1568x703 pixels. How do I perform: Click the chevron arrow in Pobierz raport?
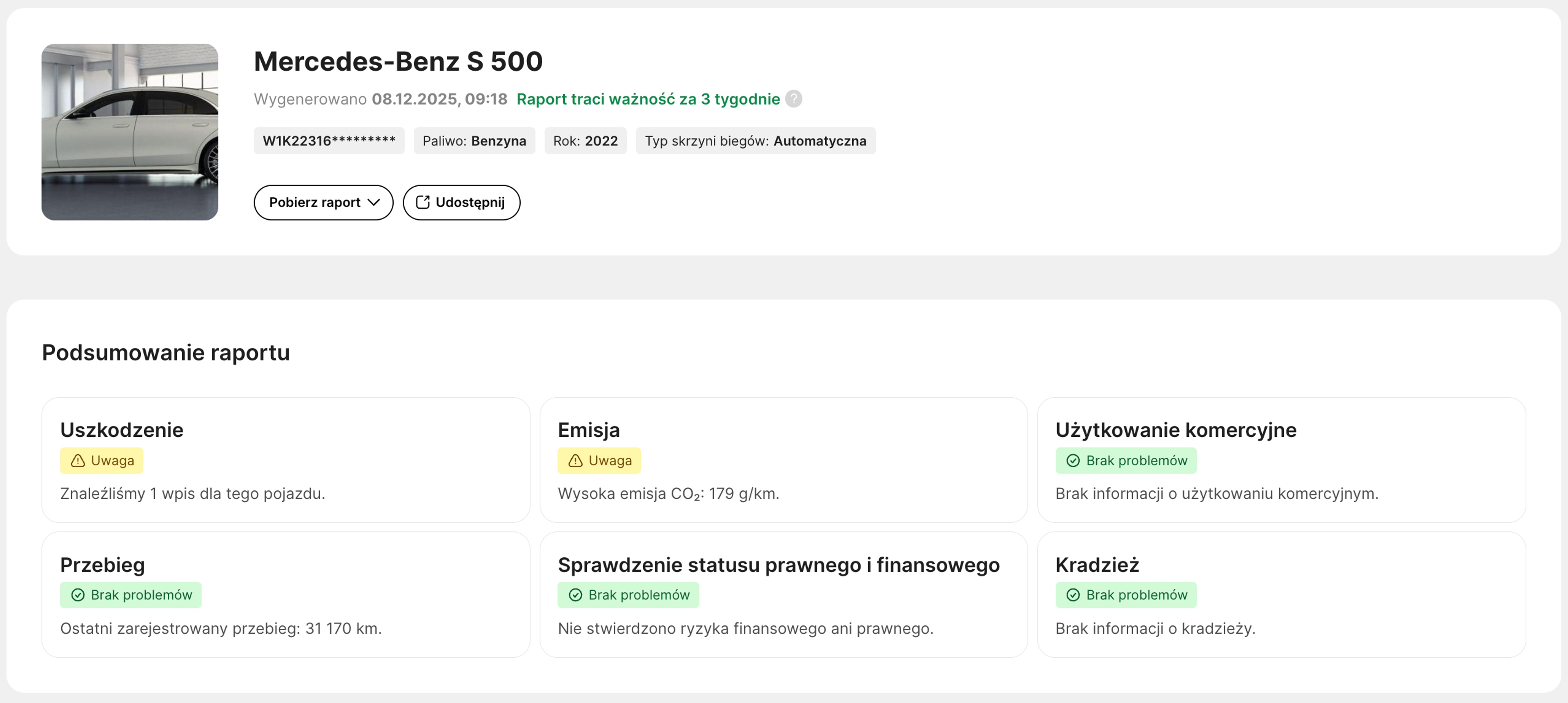[374, 202]
